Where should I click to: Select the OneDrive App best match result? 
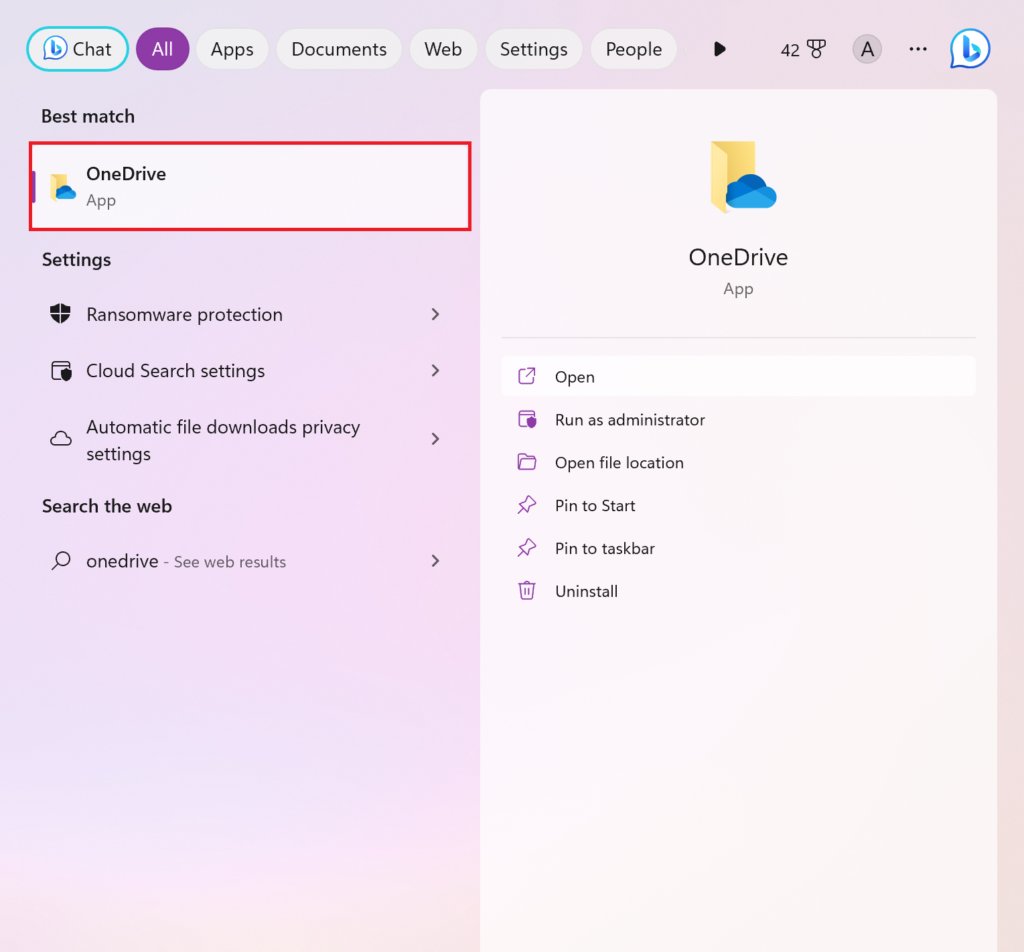(250, 186)
